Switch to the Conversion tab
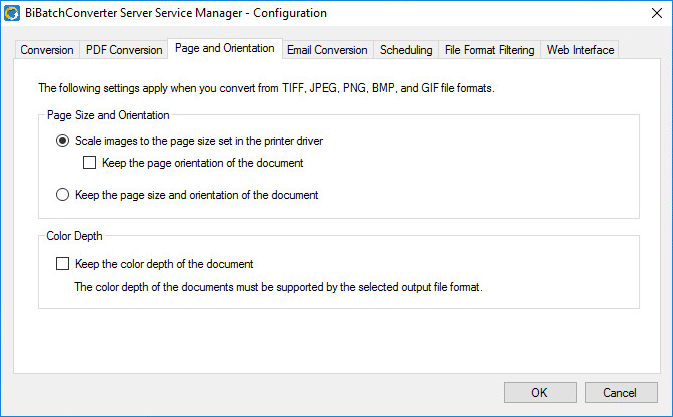 46,50
